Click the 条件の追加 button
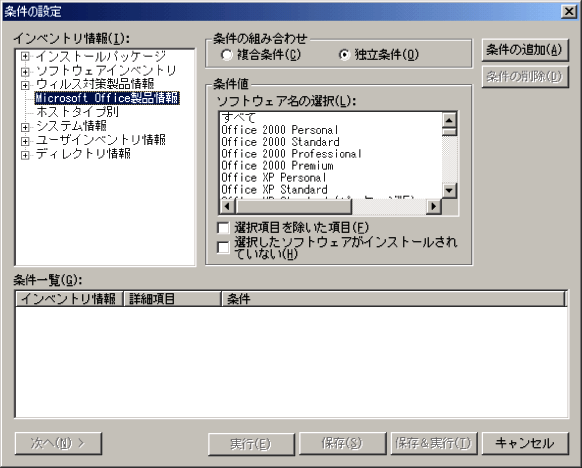This screenshot has height=468, width=582. (x=525, y=50)
